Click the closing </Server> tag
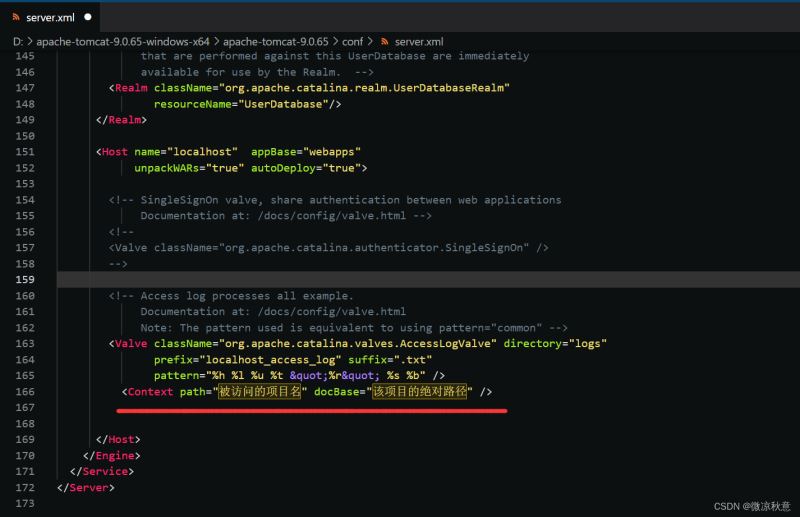The width and height of the screenshot is (800, 517). point(86,487)
